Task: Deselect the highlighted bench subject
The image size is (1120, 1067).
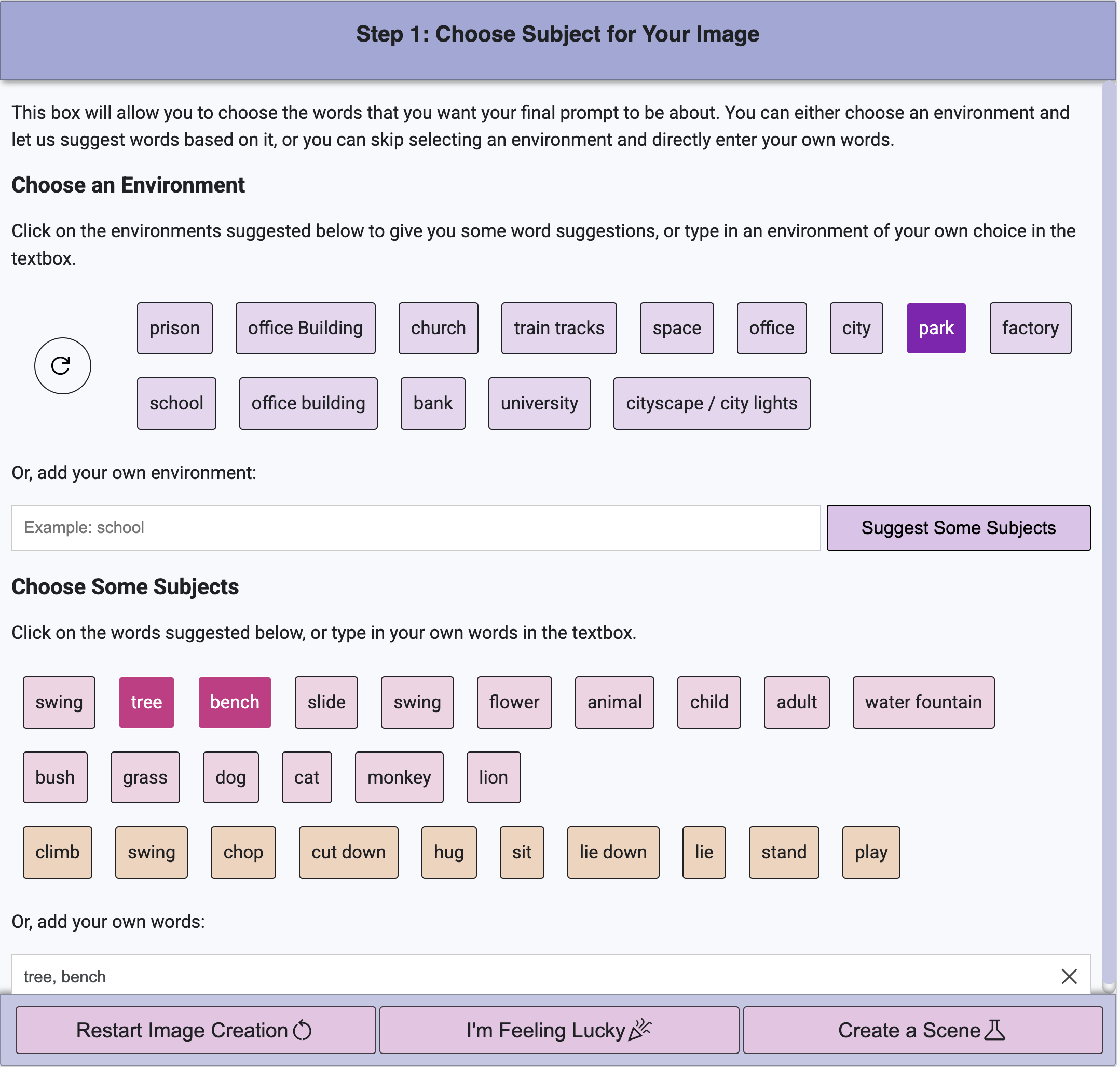Action: click(235, 702)
